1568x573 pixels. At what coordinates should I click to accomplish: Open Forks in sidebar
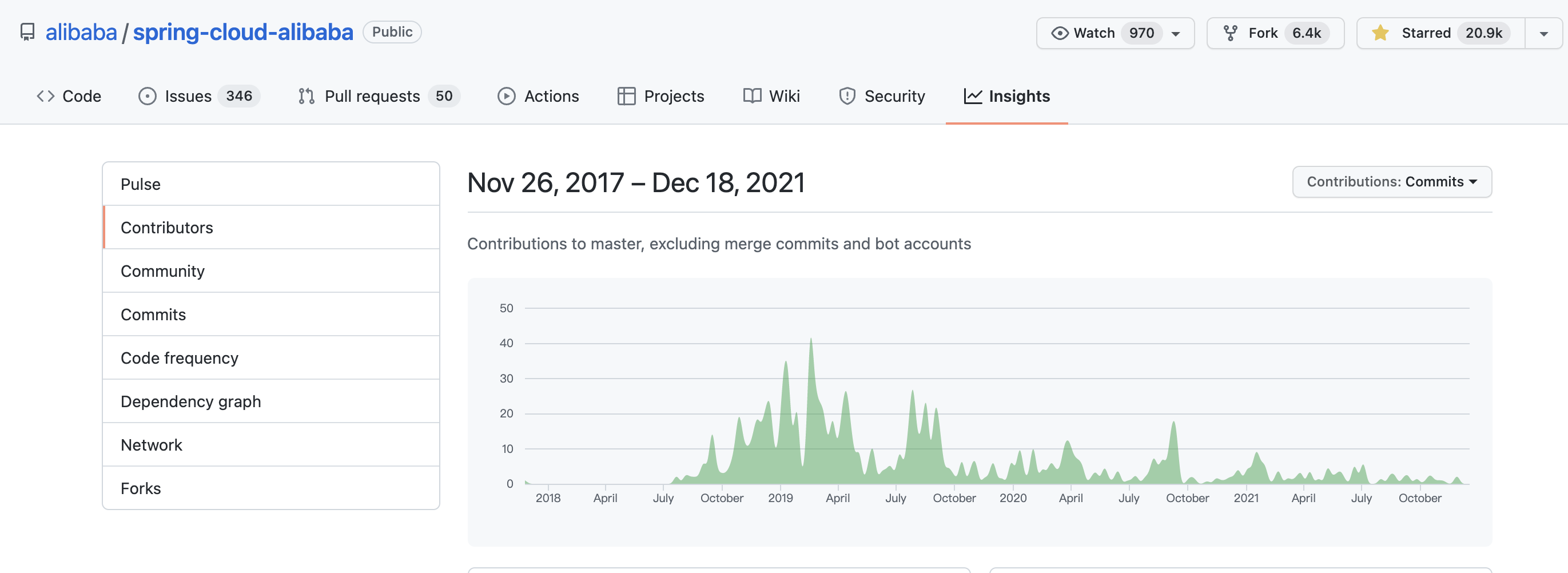tap(271, 488)
